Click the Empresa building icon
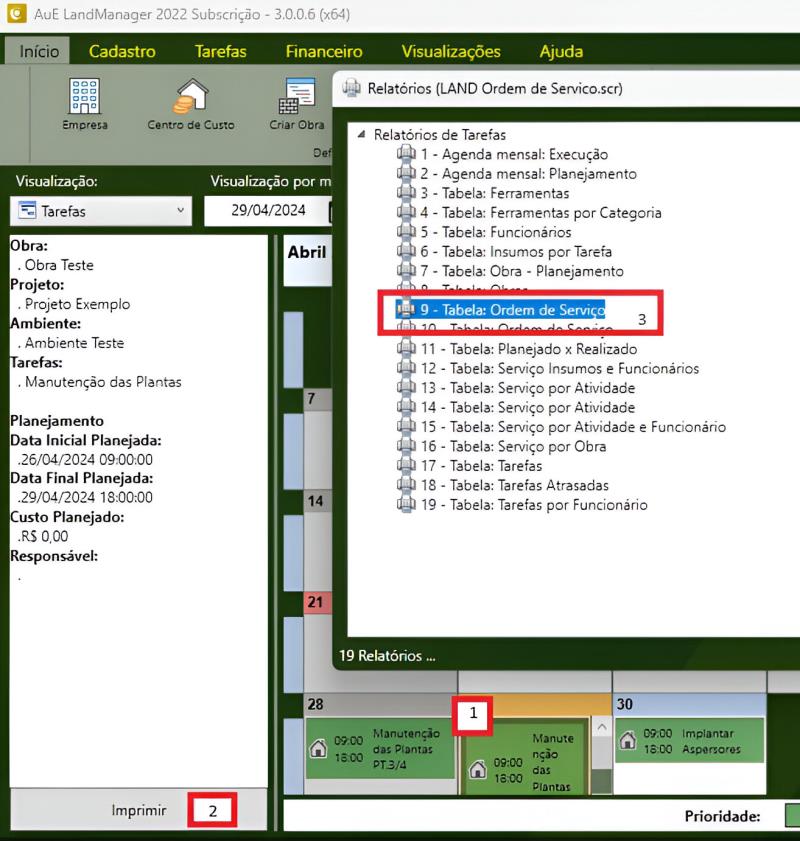800x841 pixels. click(x=84, y=96)
